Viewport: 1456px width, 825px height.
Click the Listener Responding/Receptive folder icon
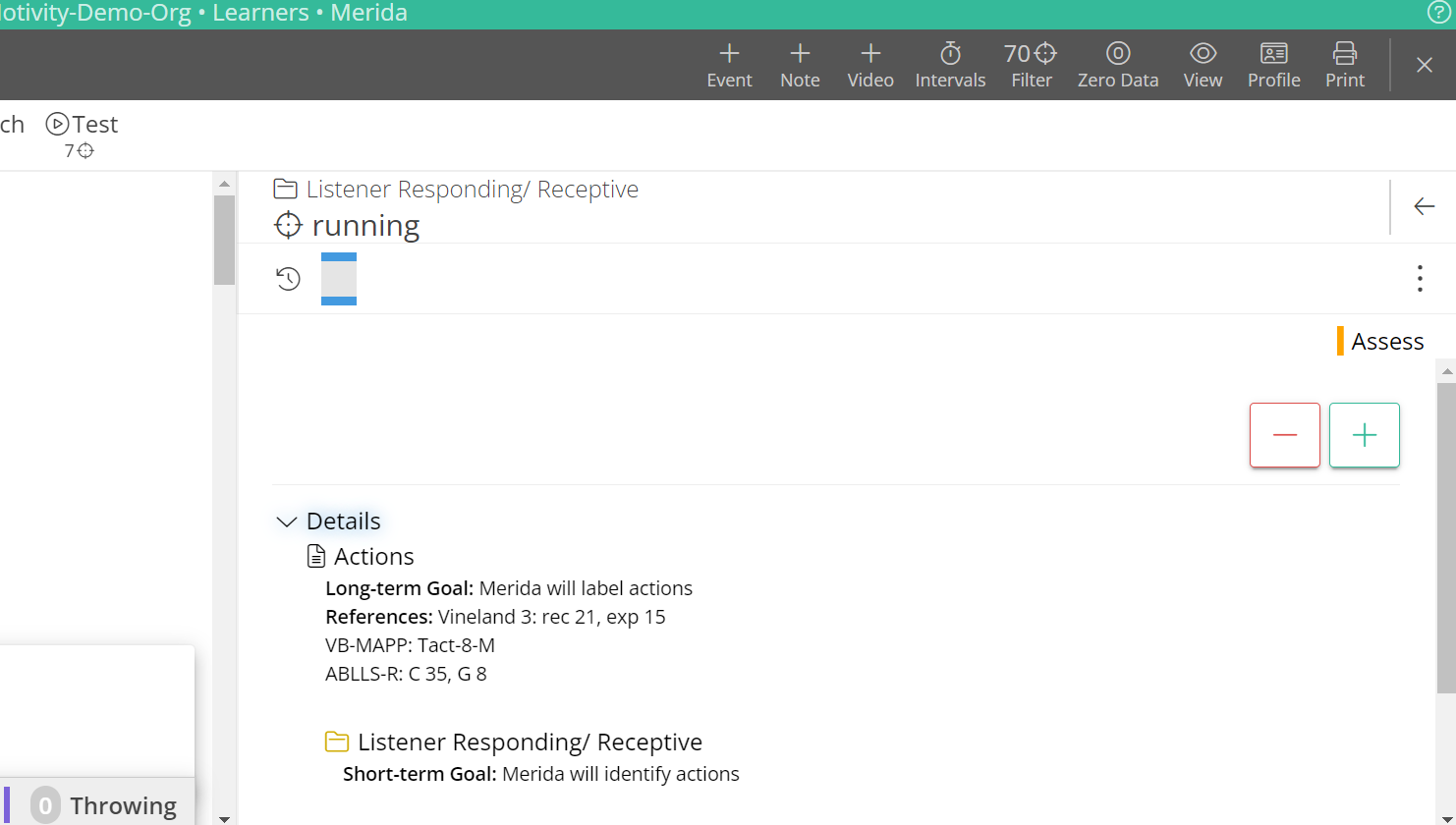pos(285,189)
